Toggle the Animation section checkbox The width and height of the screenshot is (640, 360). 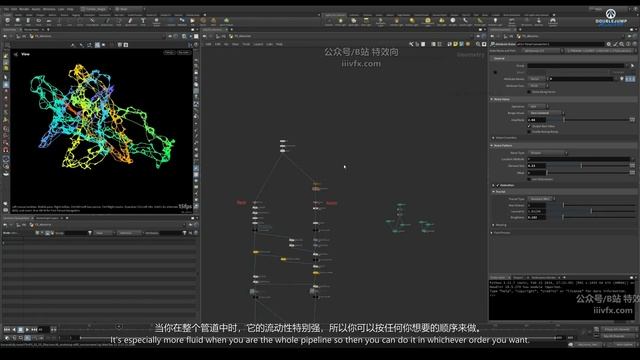tap(498, 185)
